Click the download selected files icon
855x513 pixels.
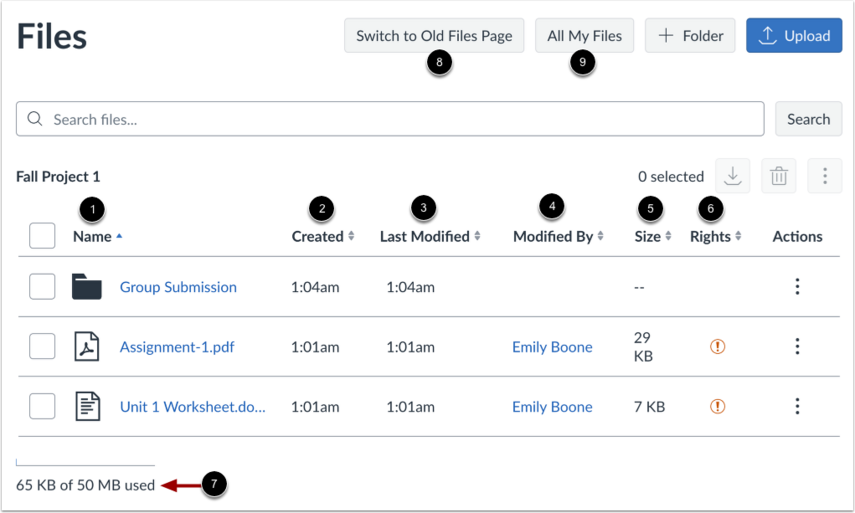click(732, 176)
